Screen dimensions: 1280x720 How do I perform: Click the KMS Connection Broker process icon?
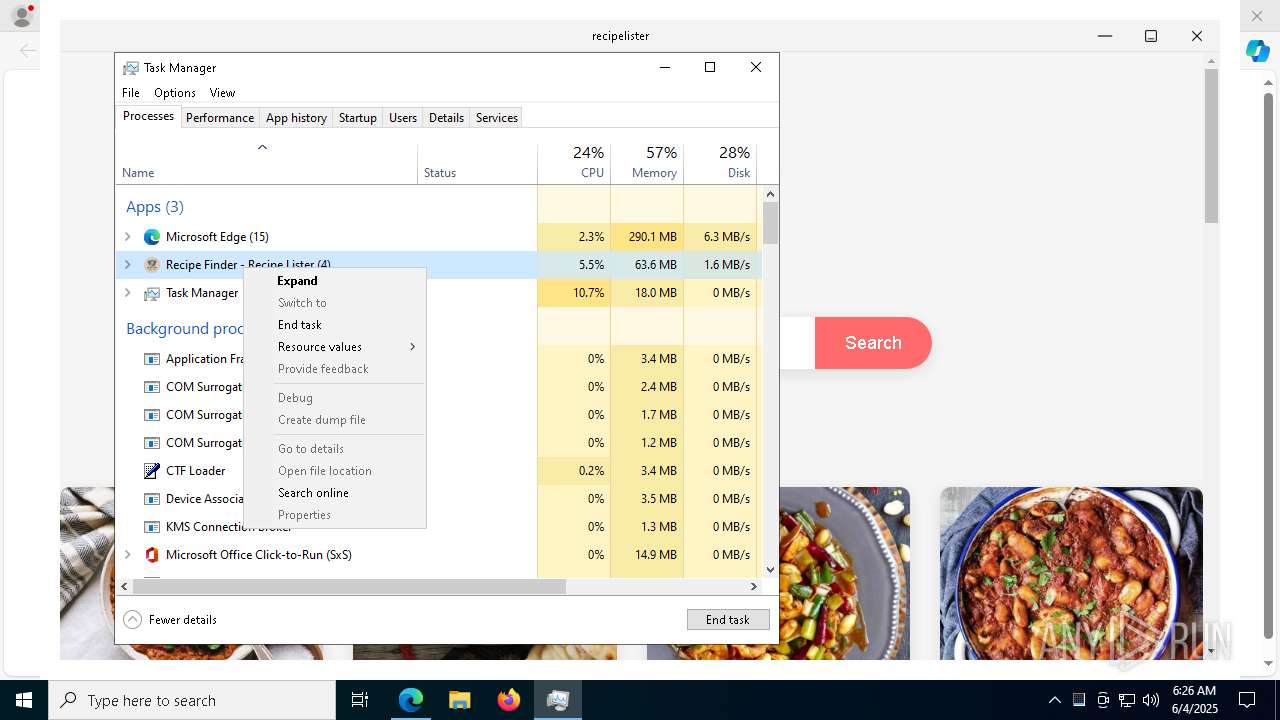(x=152, y=527)
